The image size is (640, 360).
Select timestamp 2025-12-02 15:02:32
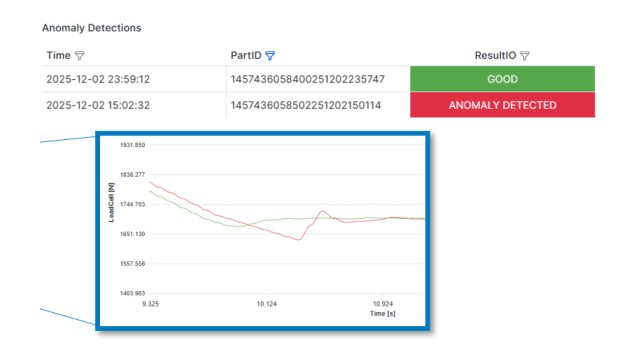[x=98, y=105]
